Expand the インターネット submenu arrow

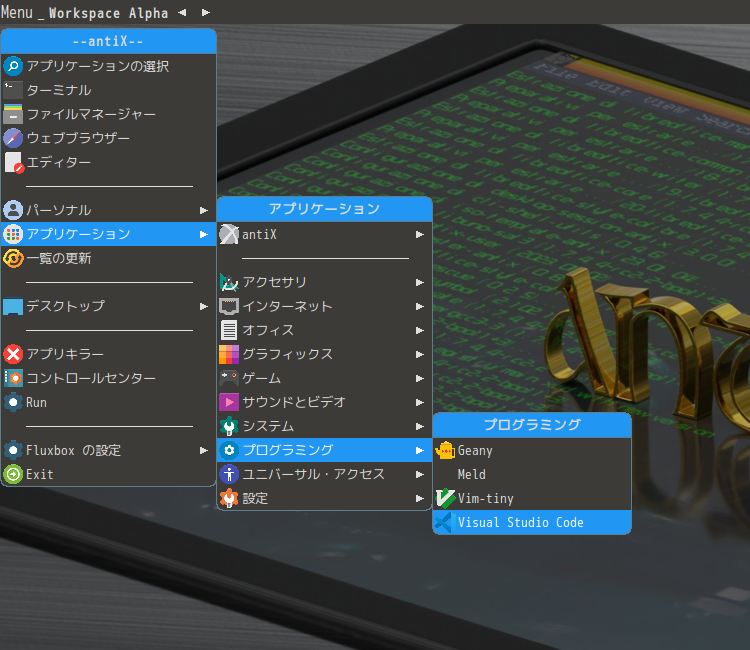(419, 307)
